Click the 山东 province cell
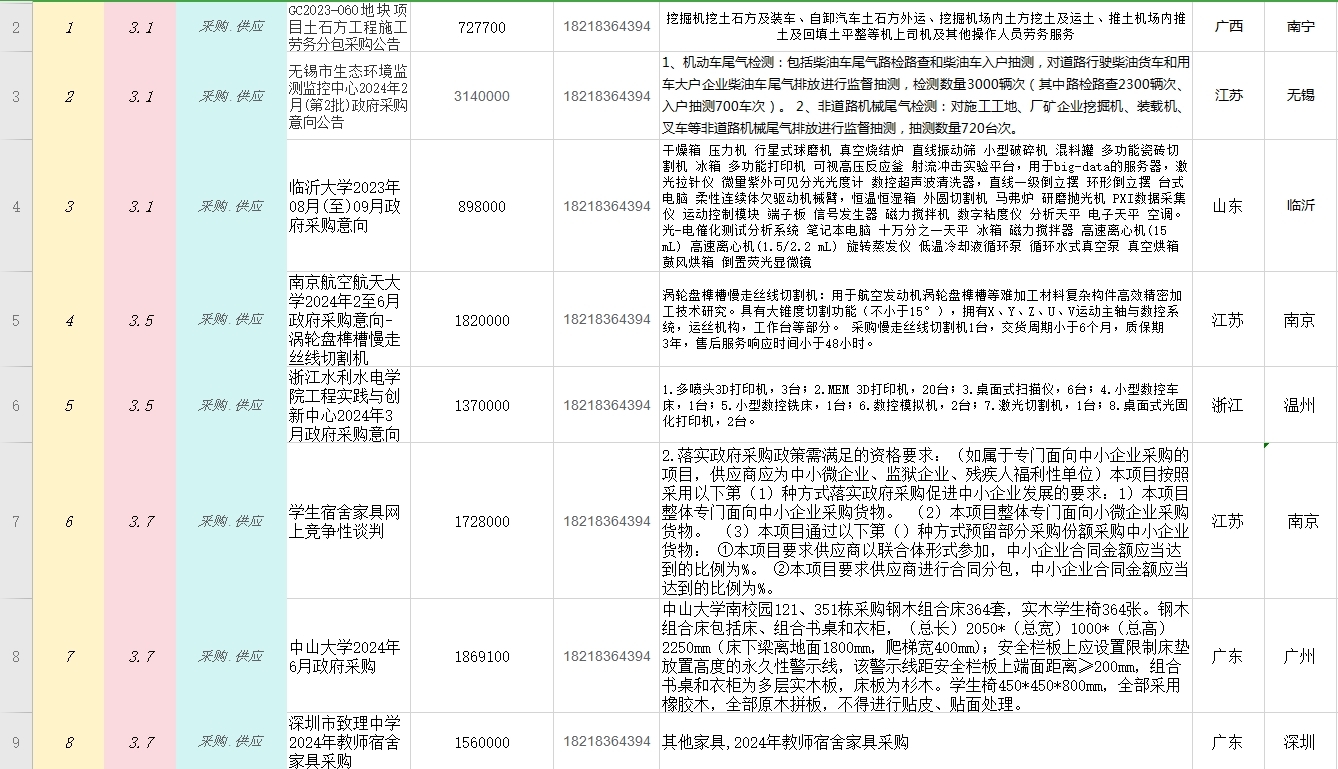 (x=1228, y=206)
